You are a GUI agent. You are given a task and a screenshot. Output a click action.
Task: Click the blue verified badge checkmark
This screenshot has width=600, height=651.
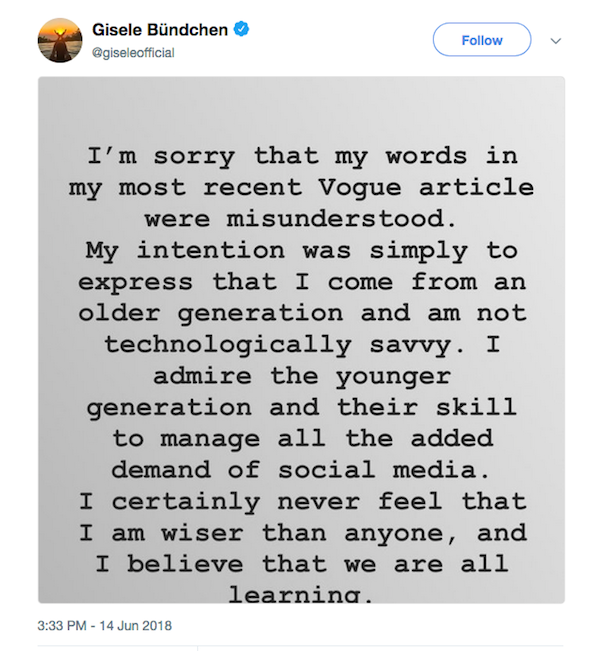coord(241,29)
